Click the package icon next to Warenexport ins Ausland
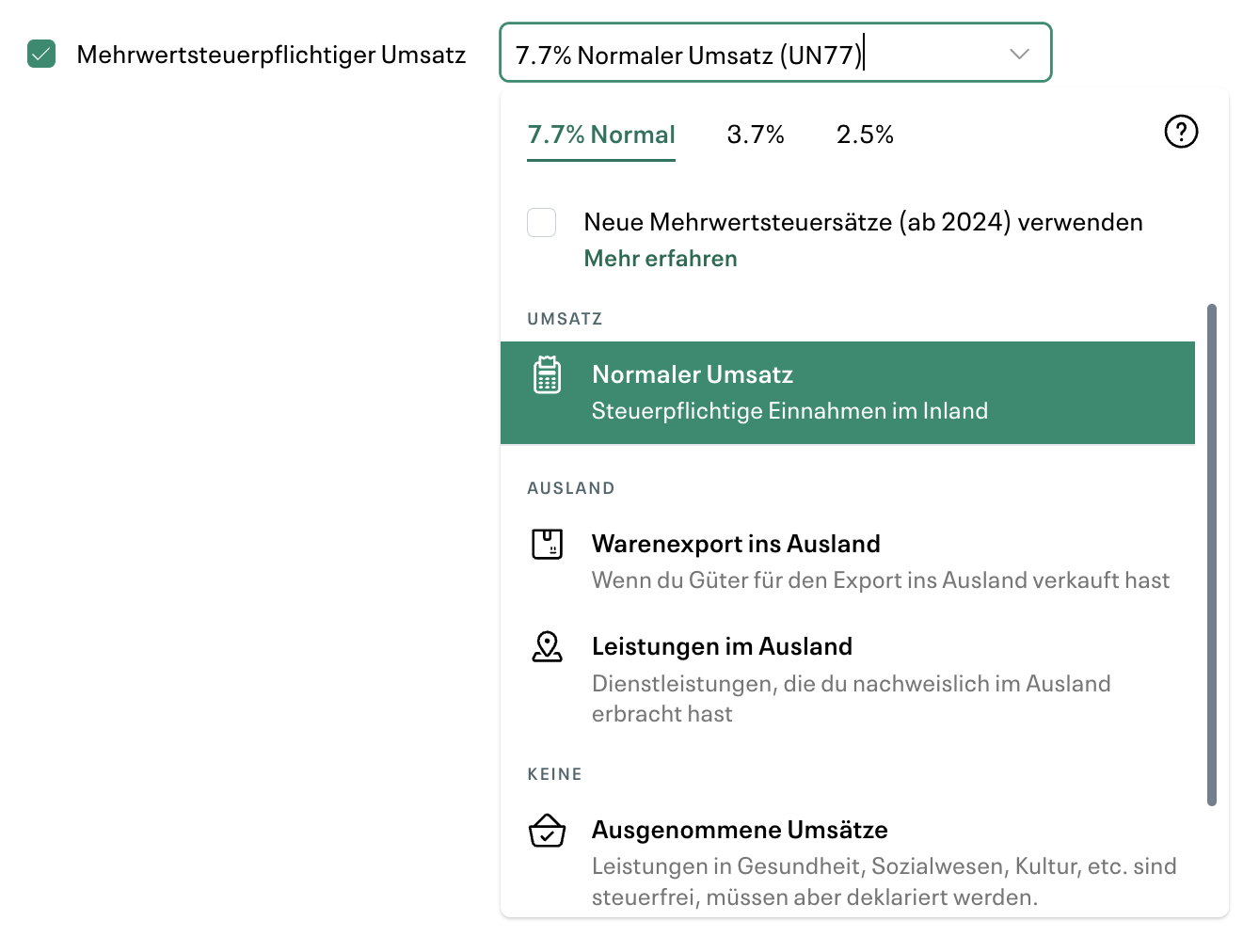Screen dimensions: 1259x952 point(548,544)
